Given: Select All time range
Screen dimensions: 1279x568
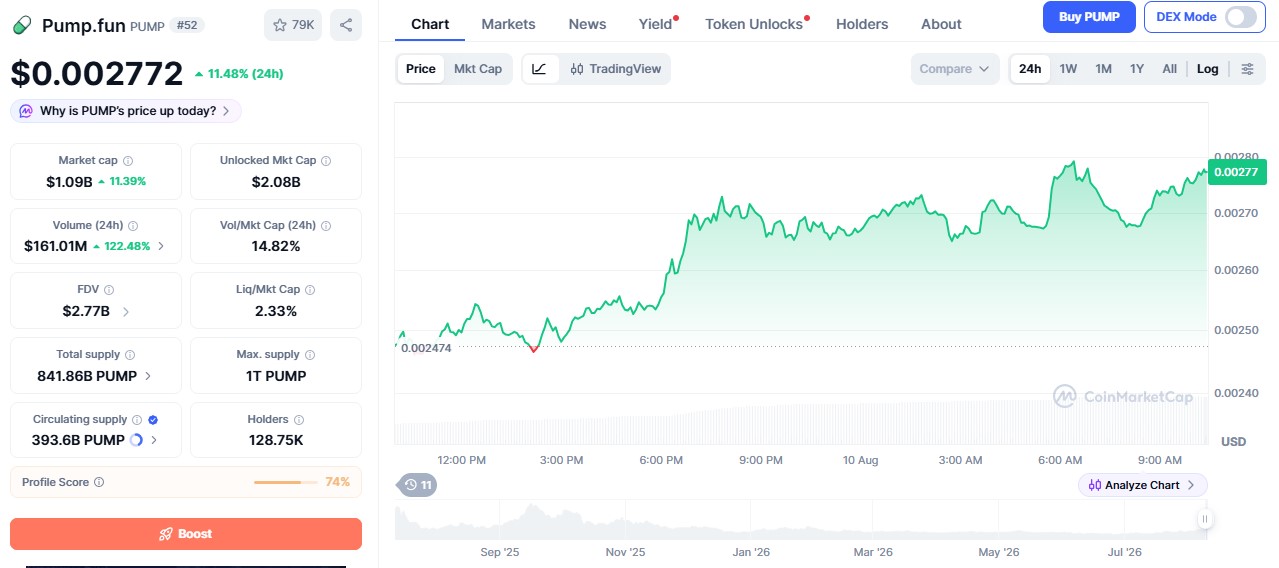Looking at the screenshot, I should (x=1169, y=69).
